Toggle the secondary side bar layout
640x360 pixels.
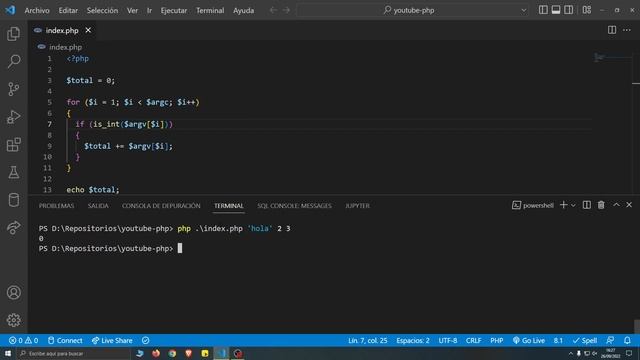tap(568, 10)
